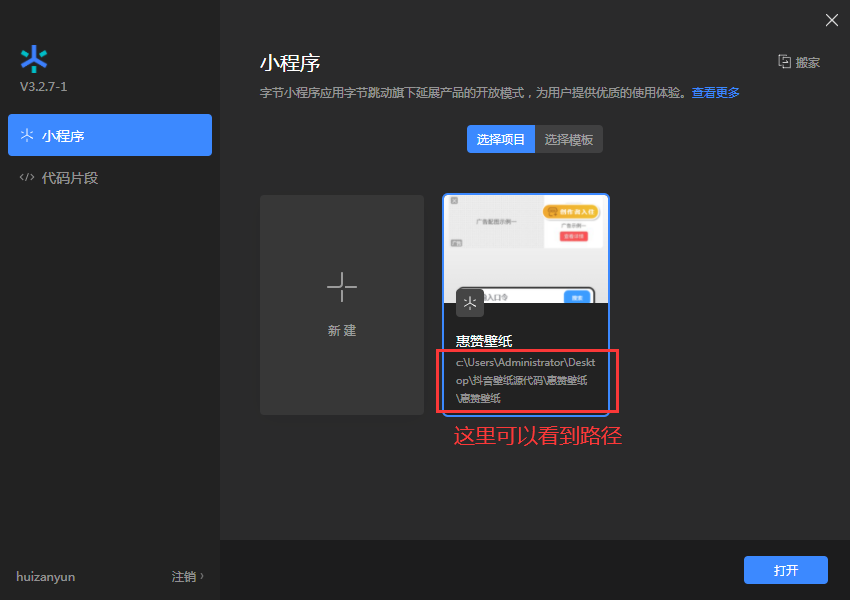The image size is (850, 600).
Task: Close the dialog with the X button
Action: tap(832, 20)
